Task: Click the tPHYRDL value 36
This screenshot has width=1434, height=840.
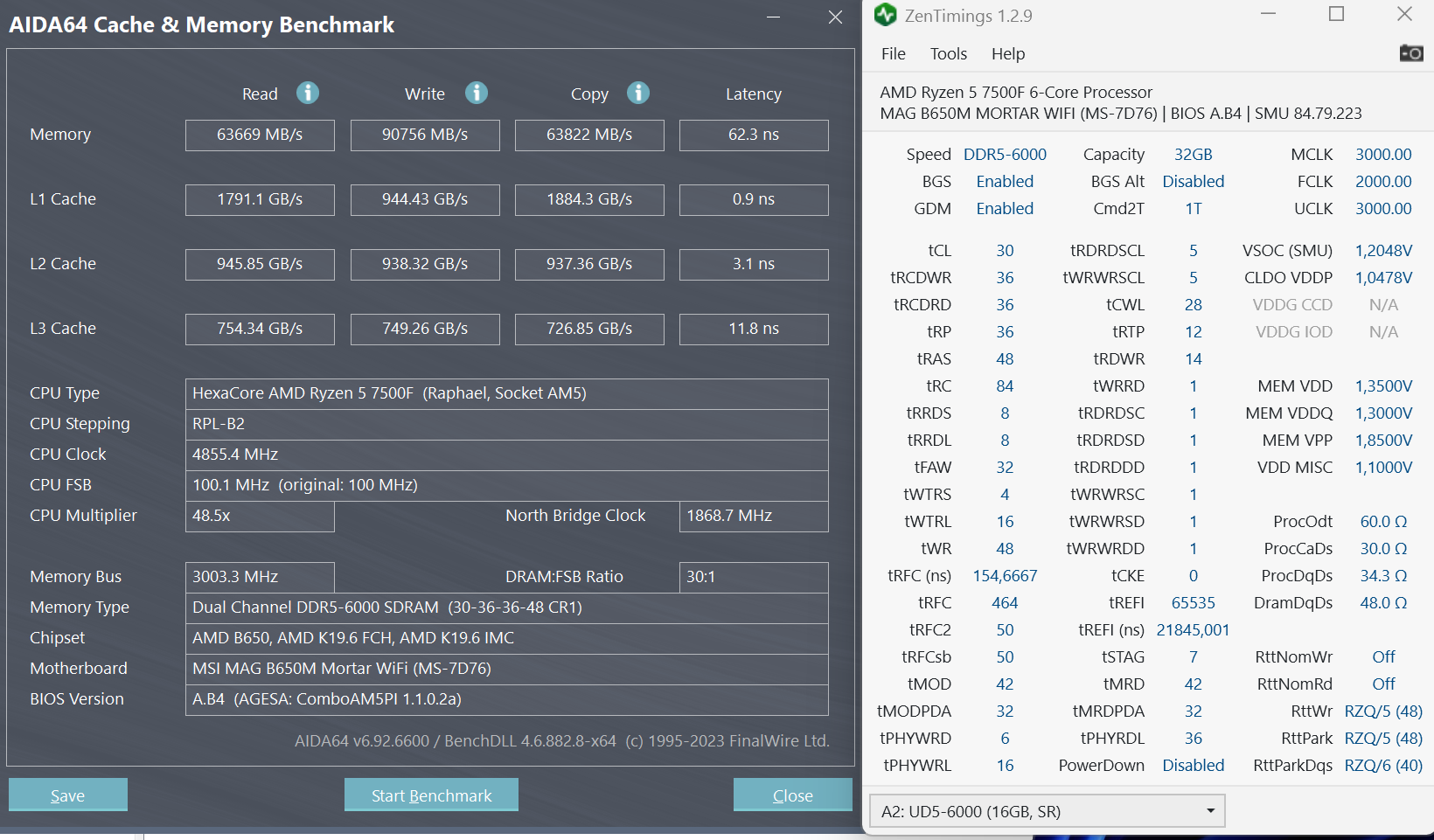Action: point(1194,739)
